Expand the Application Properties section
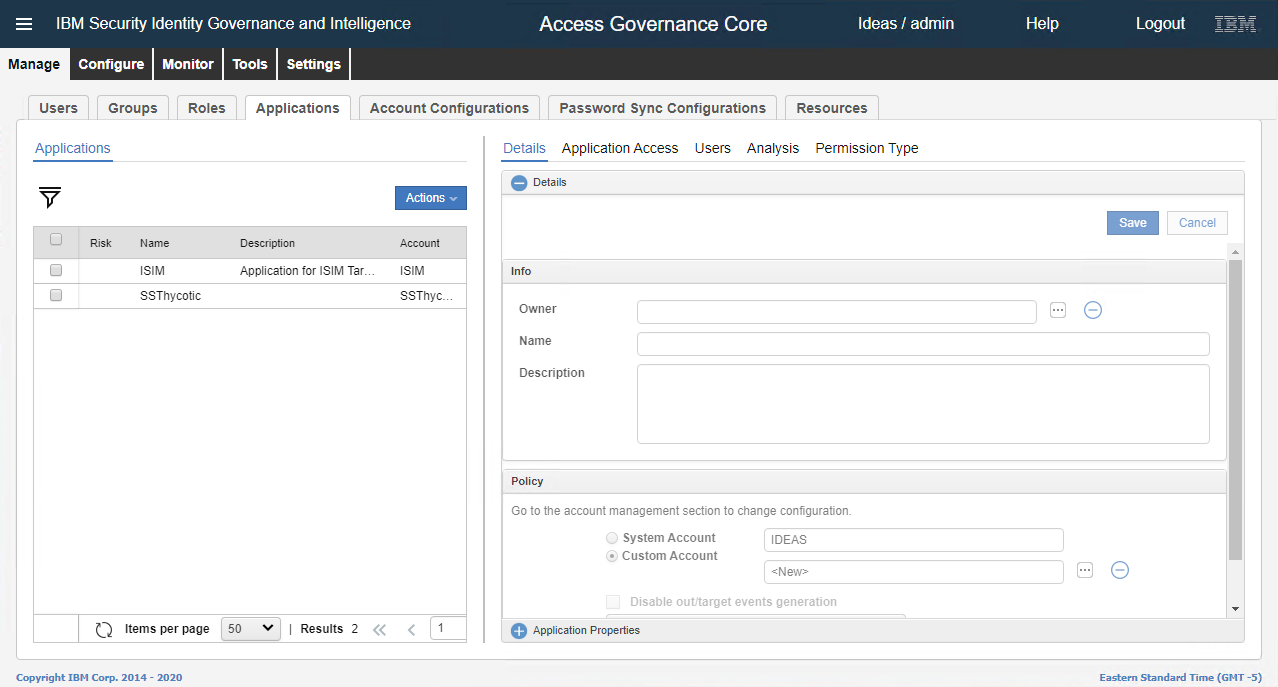The image size is (1278, 687). [x=518, y=630]
